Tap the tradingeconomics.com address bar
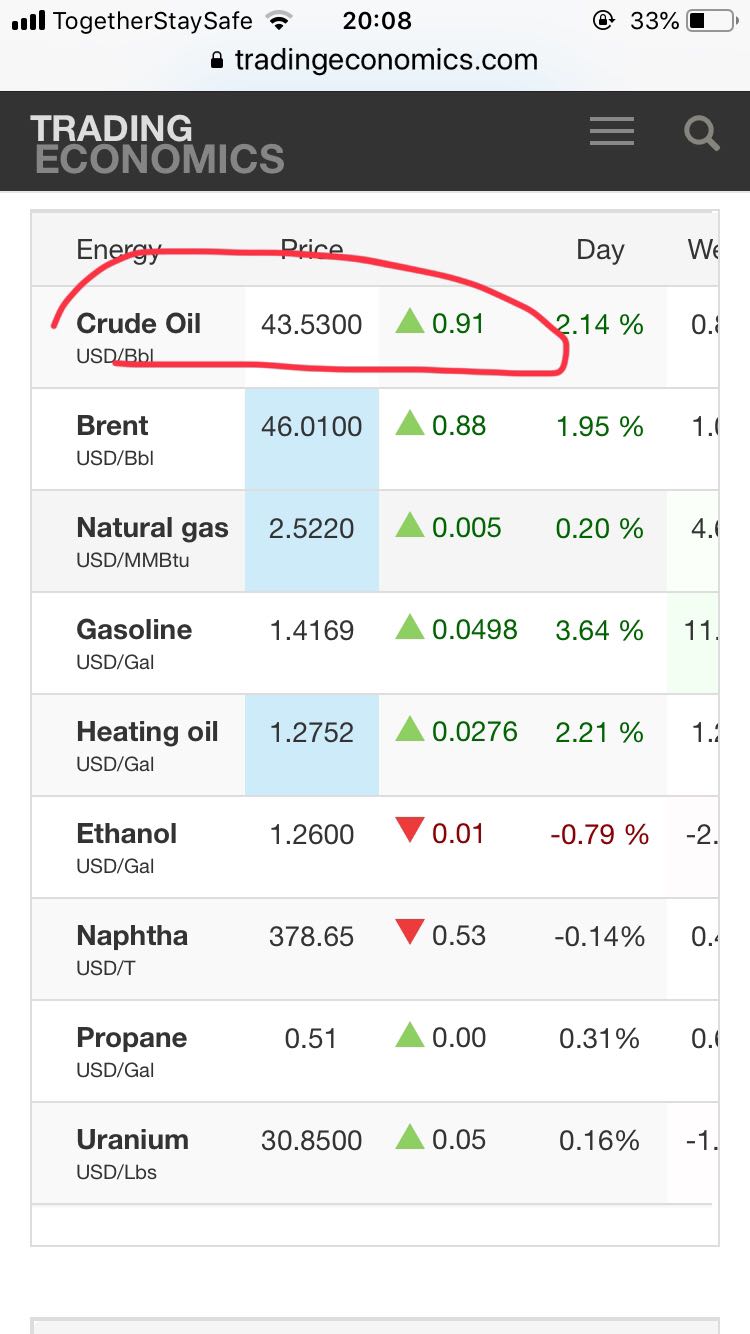 [x=385, y=60]
